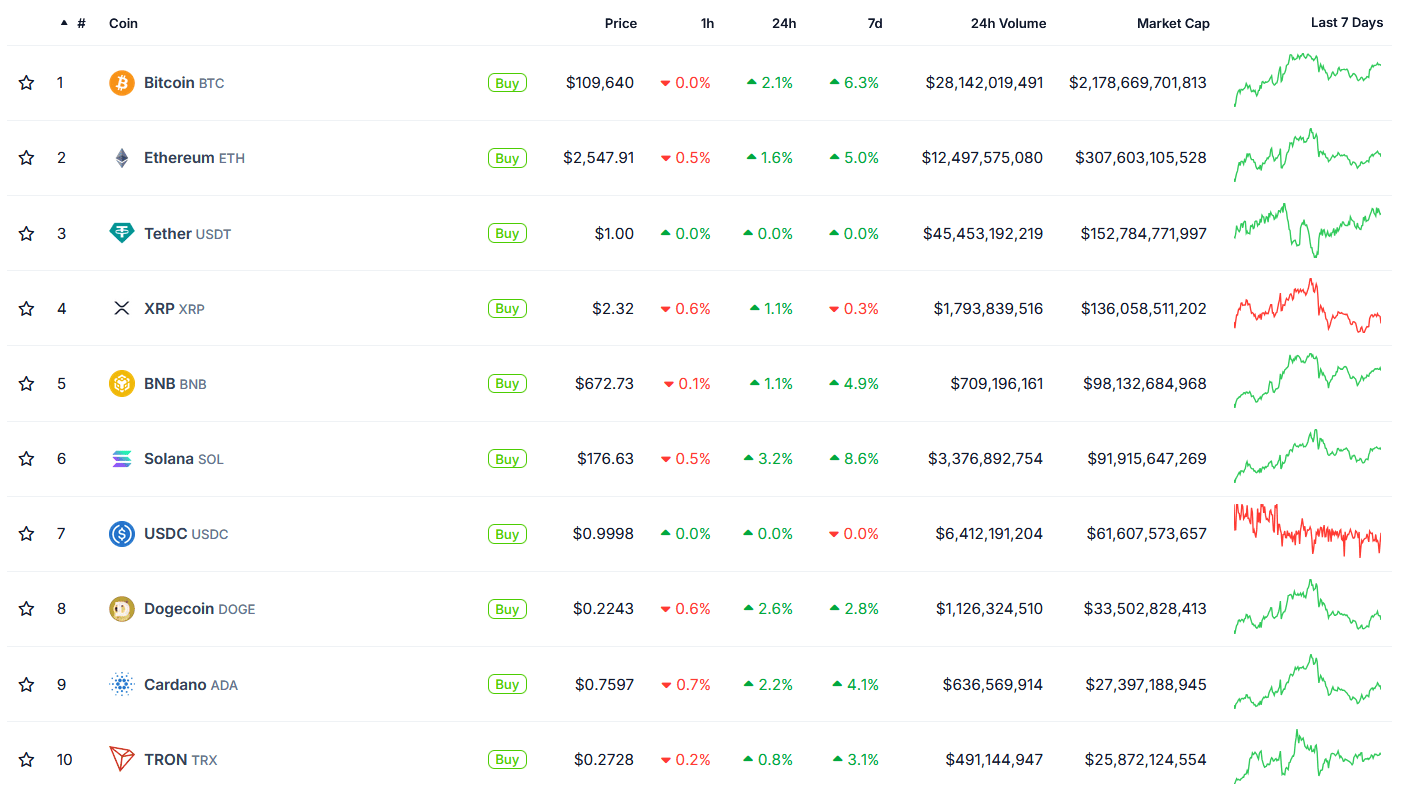
Task: Add XRP to watchlist via star
Action: (27, 308)
